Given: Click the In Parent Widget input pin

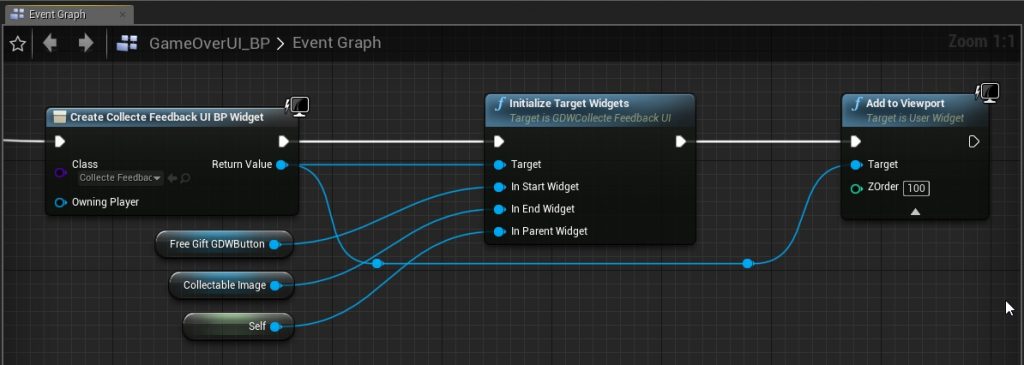Looking at the screenshot, I should click(500, 231).
